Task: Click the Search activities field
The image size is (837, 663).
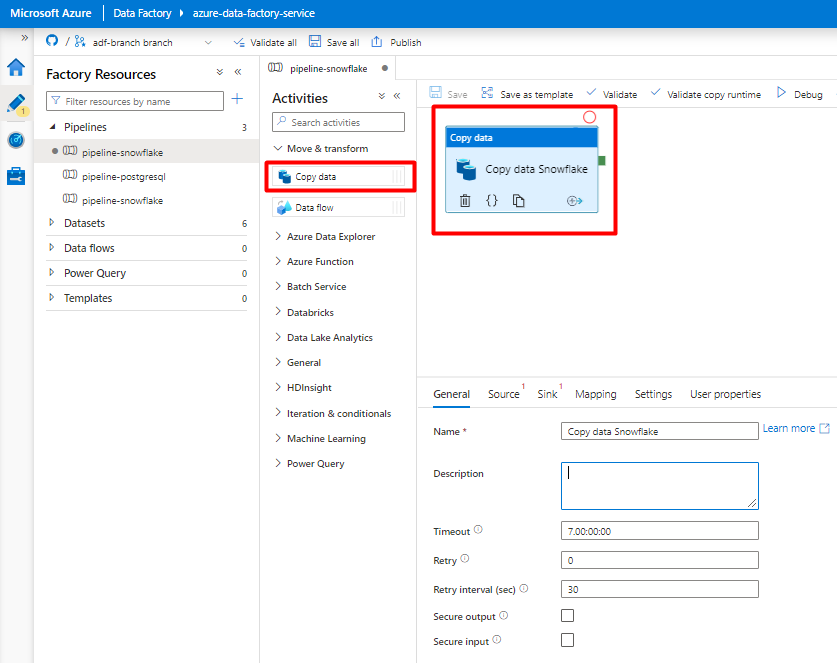Action: click(338, 122)
